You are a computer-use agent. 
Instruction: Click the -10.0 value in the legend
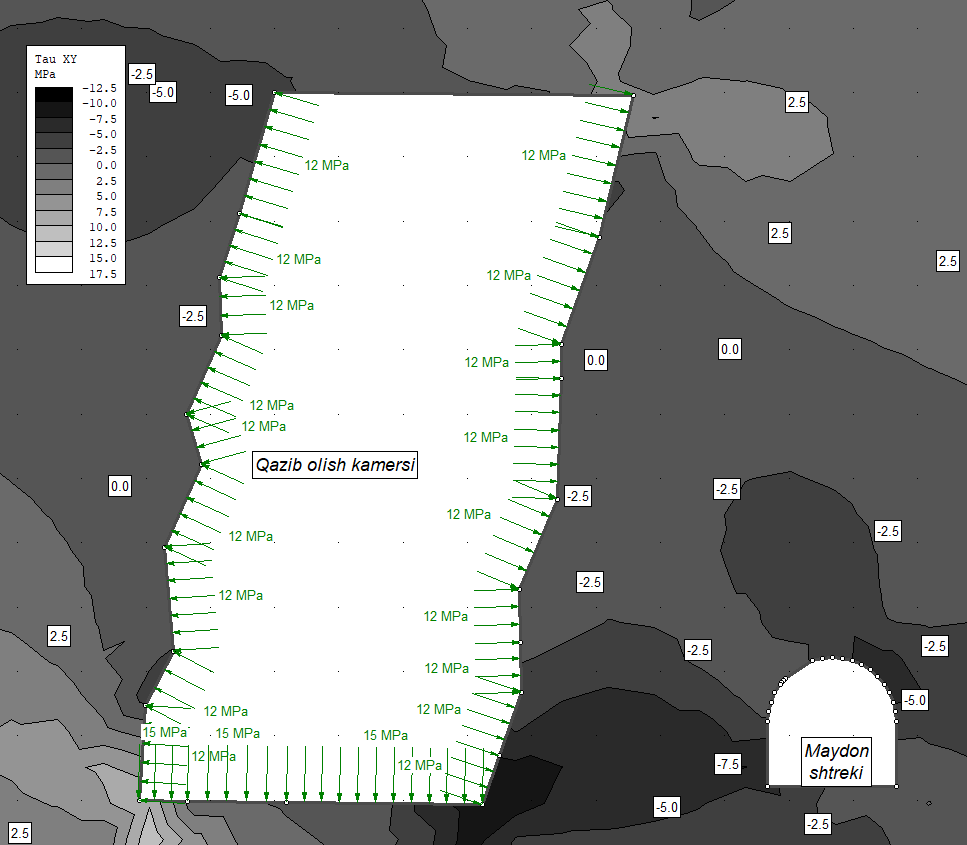(99, 104)
